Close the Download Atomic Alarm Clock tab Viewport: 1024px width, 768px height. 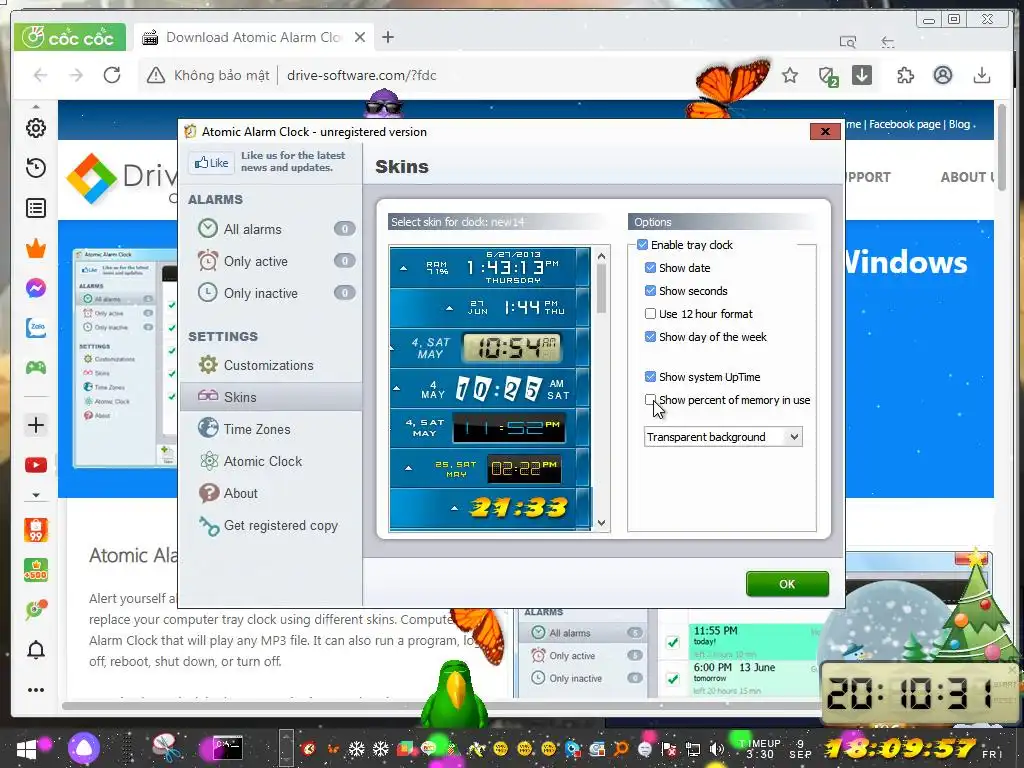point(360,37)
